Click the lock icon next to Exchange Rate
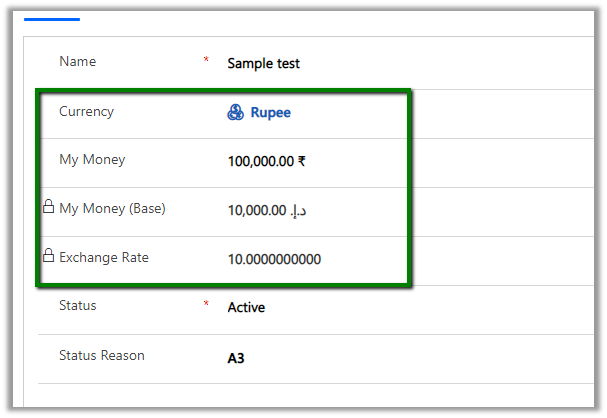Image resolution: width=607 pixels, height=418 pixels. click(47, 257)
